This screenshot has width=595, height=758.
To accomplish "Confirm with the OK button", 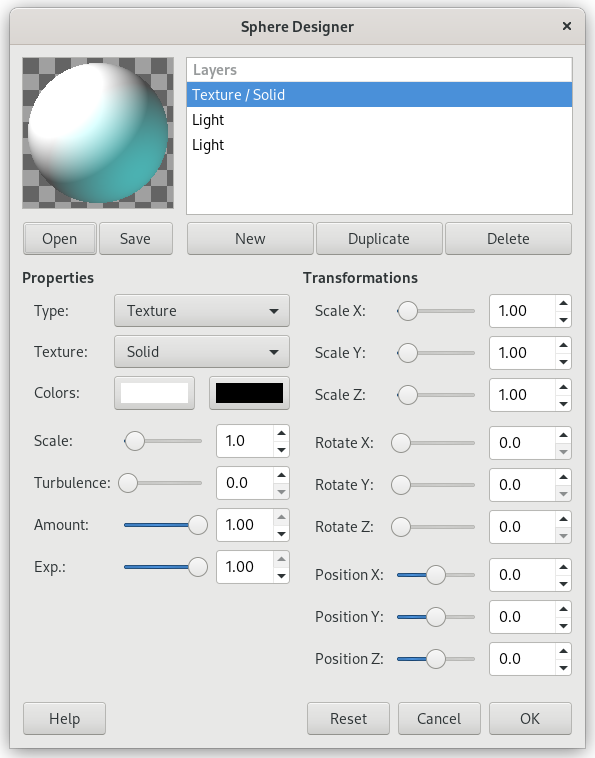I will 530,719.
